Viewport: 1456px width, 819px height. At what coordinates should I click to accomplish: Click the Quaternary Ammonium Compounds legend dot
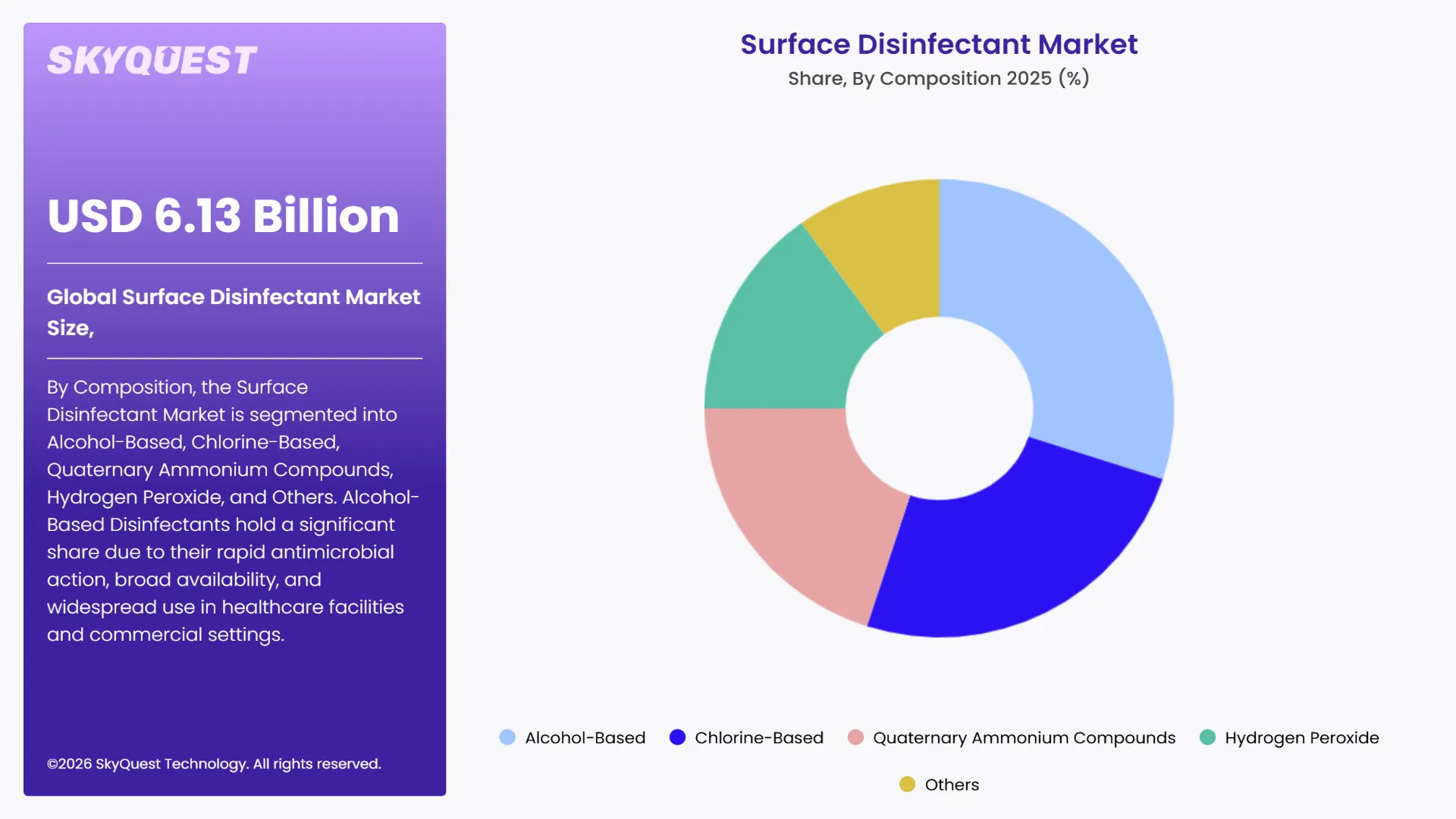tap(855, 737)
